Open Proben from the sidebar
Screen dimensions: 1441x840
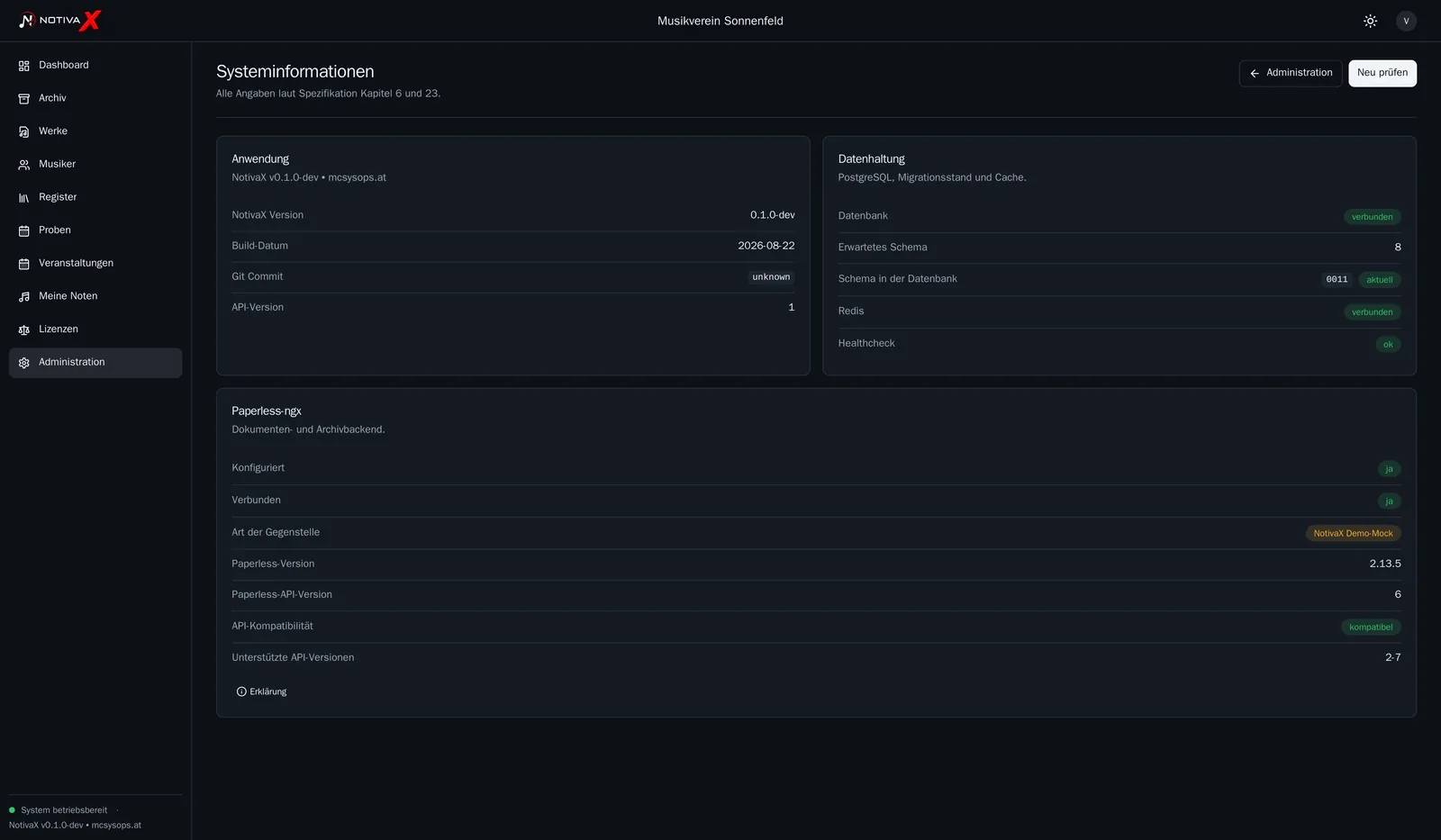(95, 230)
